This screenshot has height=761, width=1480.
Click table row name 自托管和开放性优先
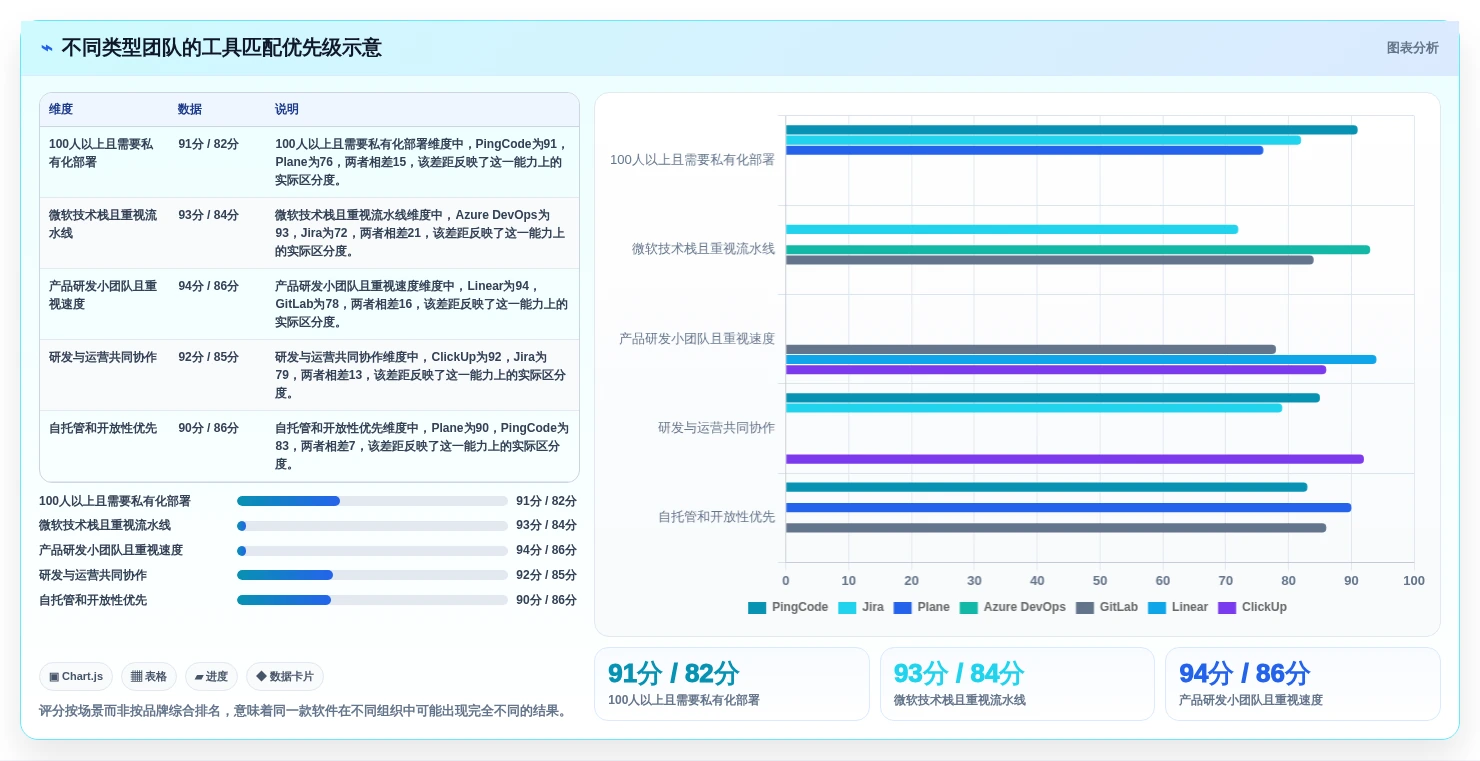pos(103,428)
